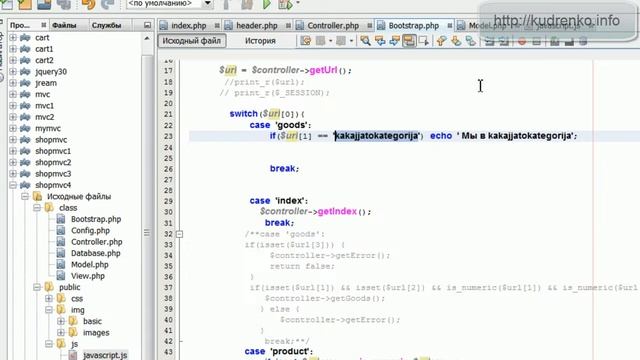
Task: Select Model.php in project tree
Action: point(90,265)
